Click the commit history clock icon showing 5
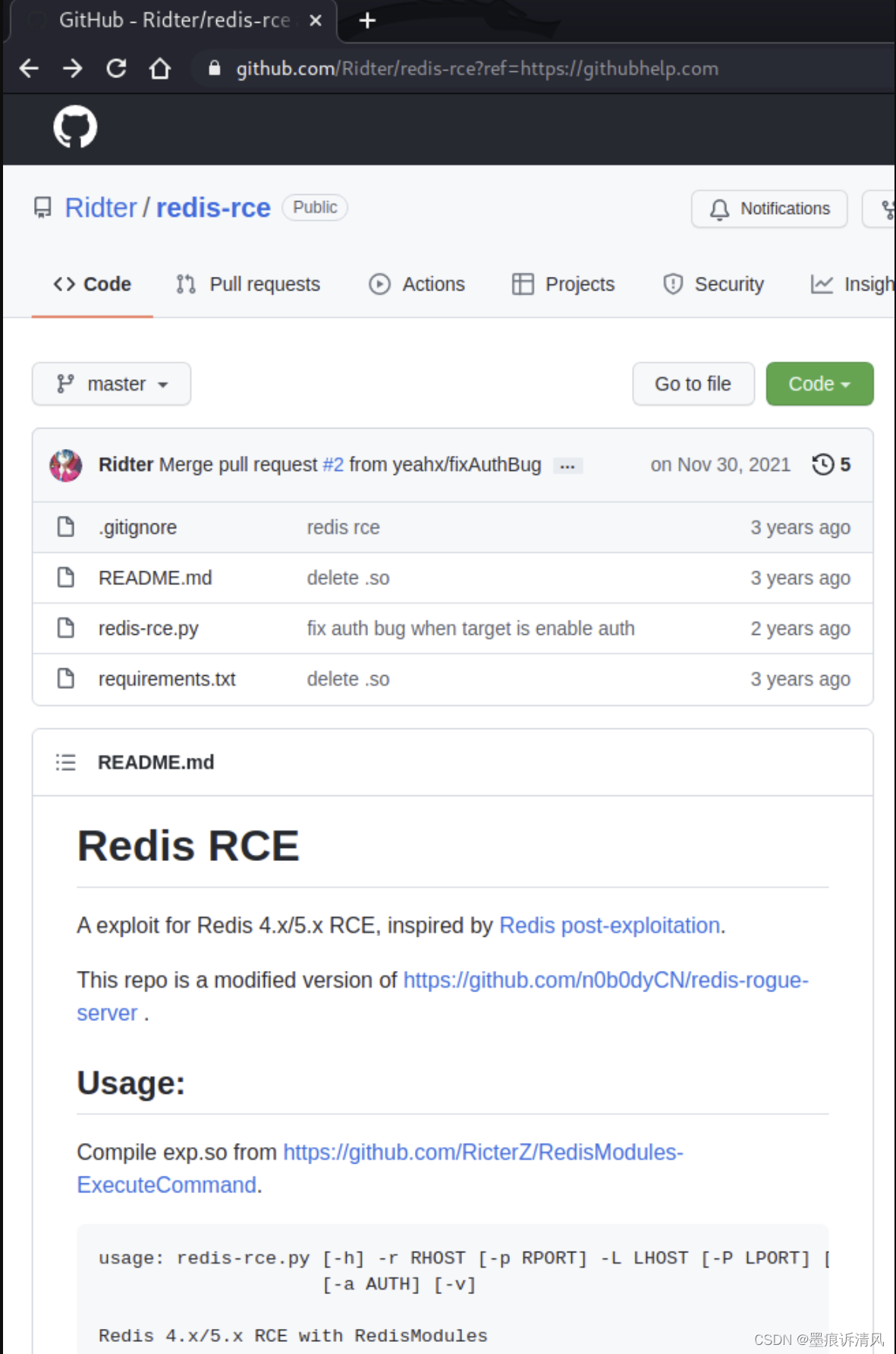This screenshot has width=896, height=1354. [822, 464]
